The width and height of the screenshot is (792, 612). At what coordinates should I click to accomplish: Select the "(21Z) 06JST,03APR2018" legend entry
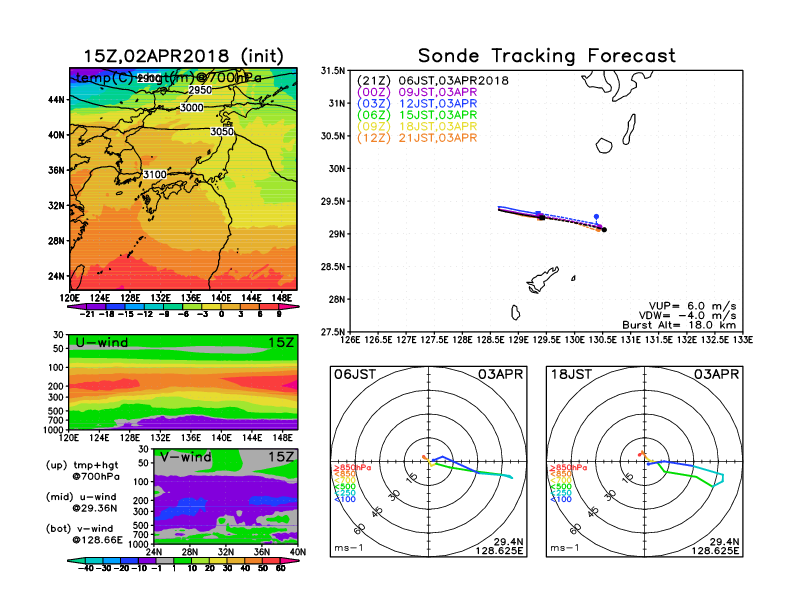433,81
